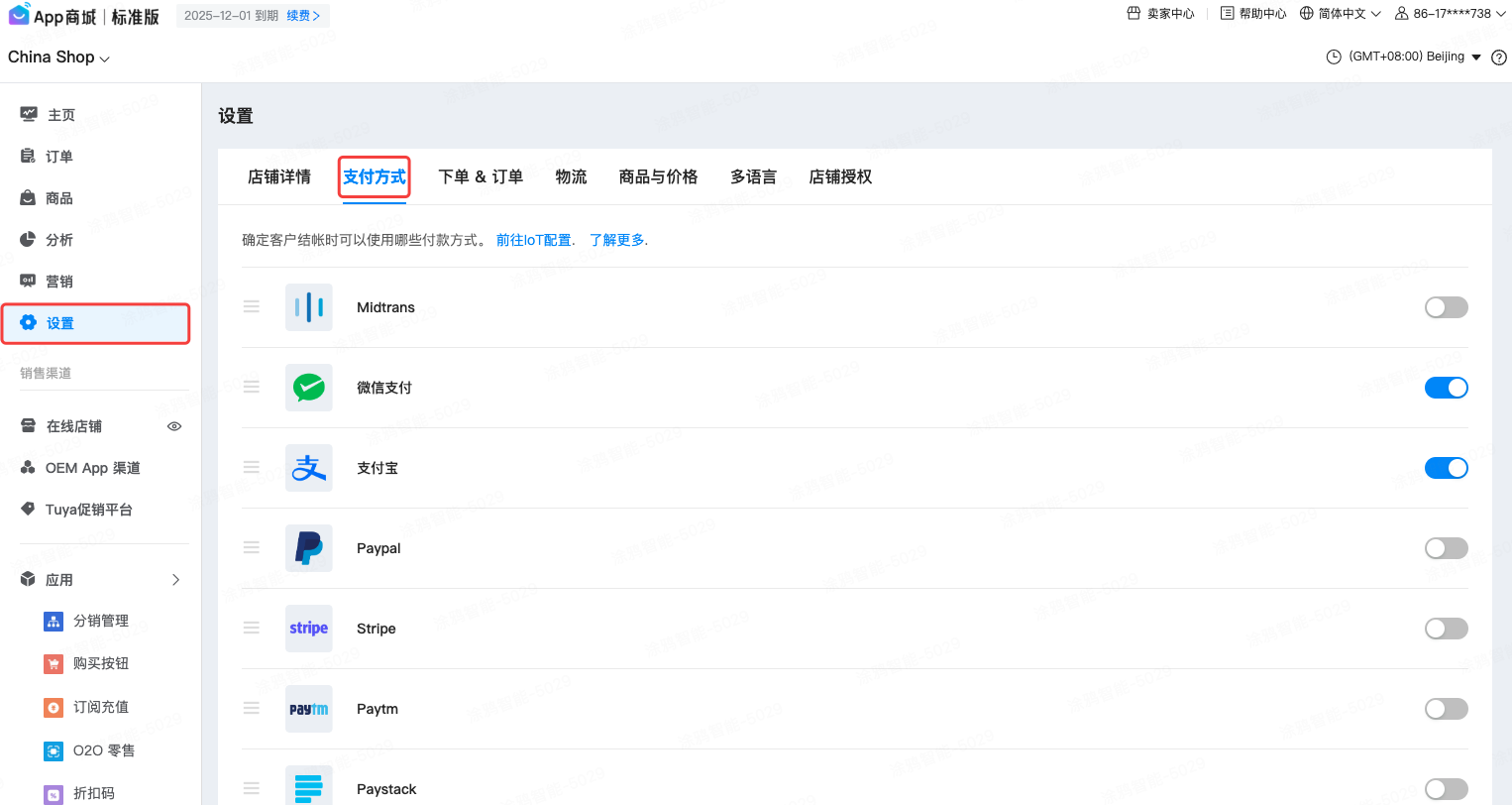Open the 购买按钮 app icon
Image resolution: width=1512 pixels, height=805 pixels.
pos(54,663)
